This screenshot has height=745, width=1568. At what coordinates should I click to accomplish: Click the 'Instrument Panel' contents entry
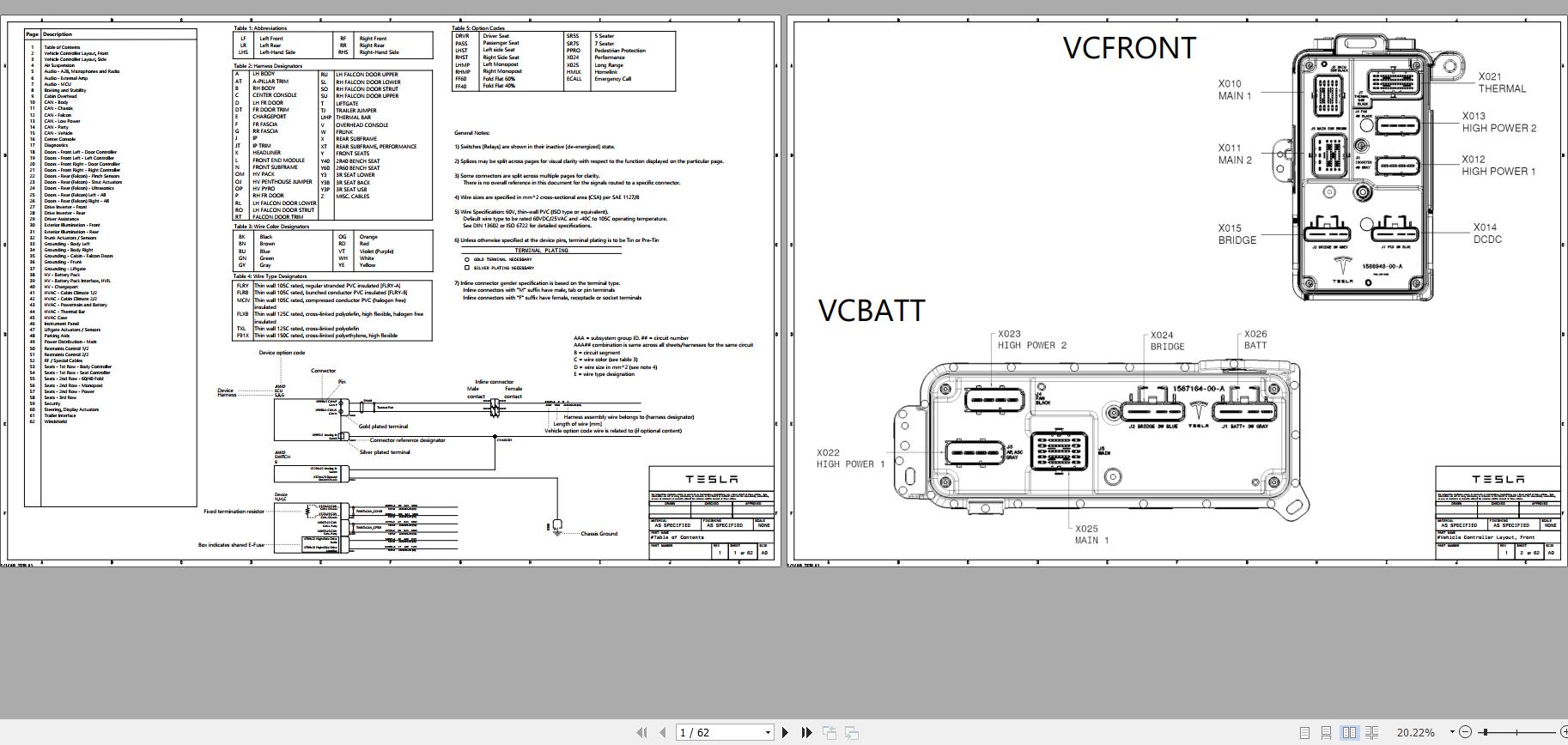pos(62,324)
